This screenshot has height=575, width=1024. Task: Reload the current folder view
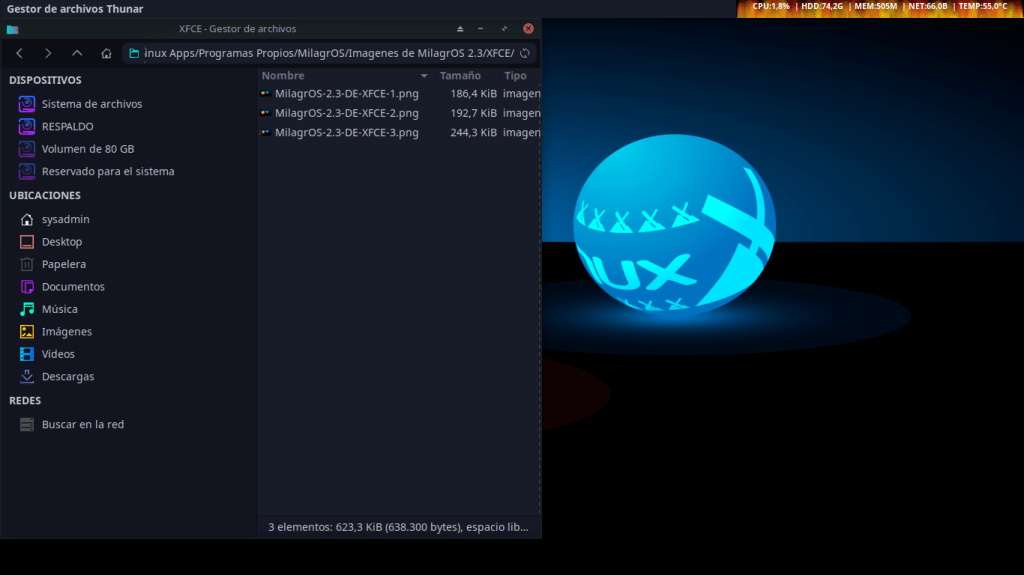point(525,53)
